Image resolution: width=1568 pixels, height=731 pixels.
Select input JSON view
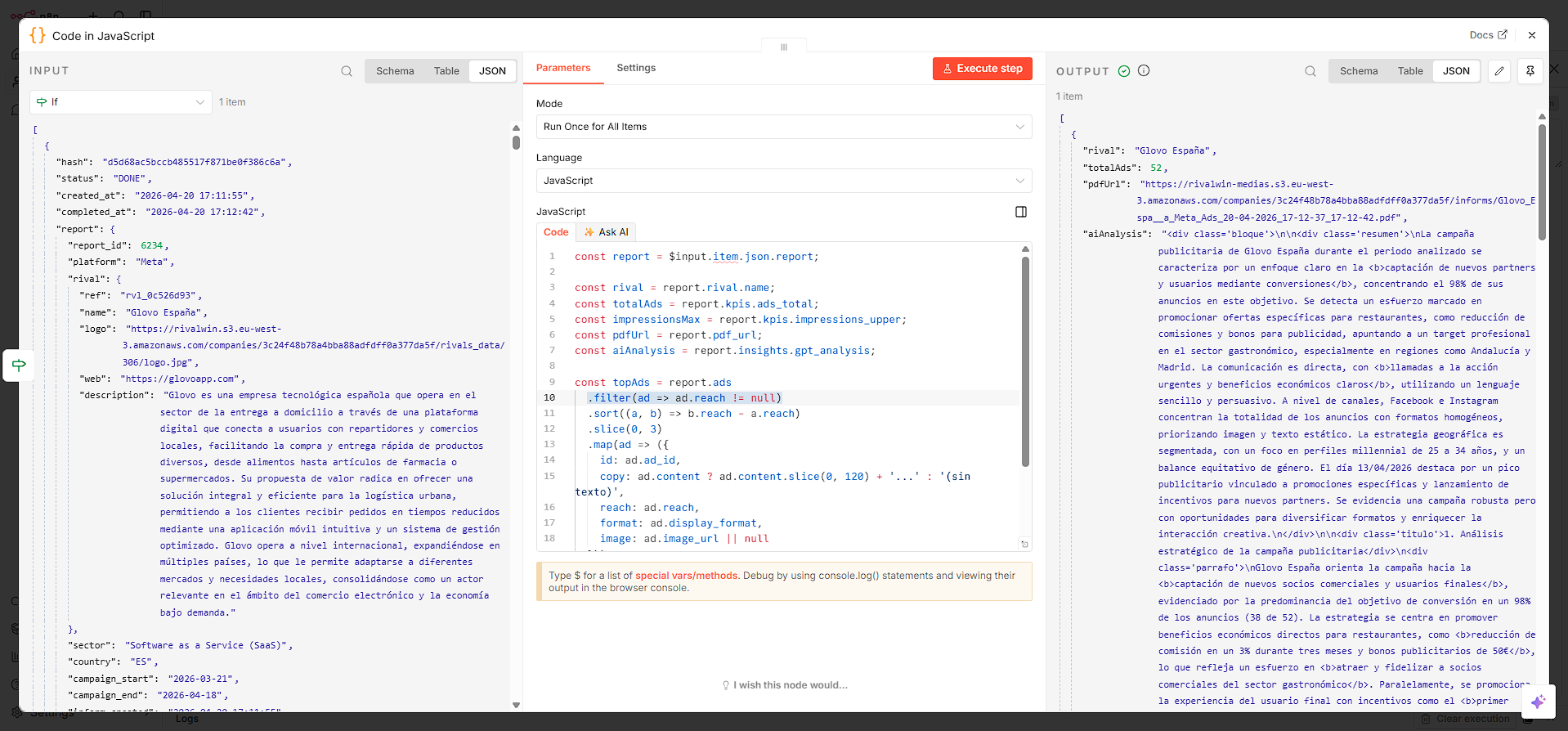coord(492,71)
